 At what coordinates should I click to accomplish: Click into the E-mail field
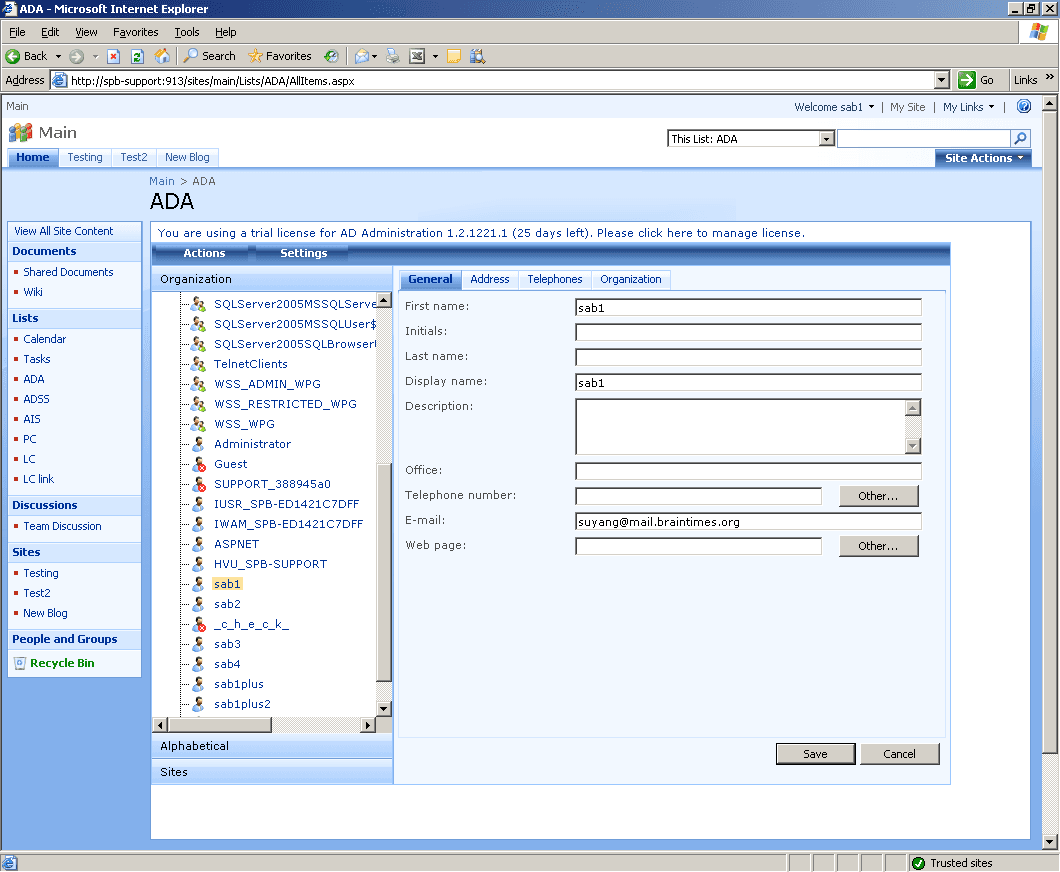748,522
